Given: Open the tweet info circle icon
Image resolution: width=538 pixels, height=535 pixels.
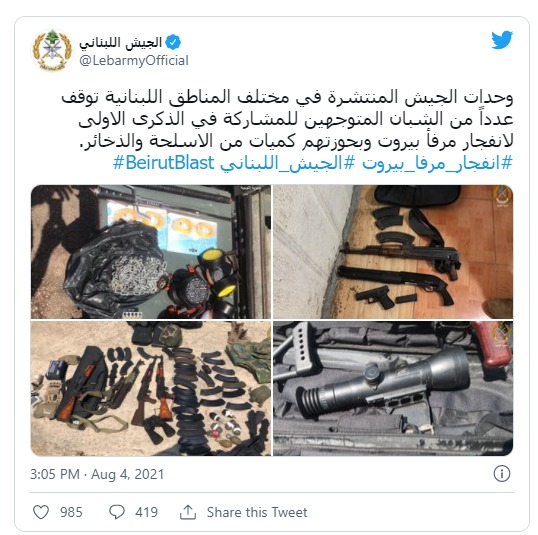Looking at the screenshot, I should click(502, 474).
